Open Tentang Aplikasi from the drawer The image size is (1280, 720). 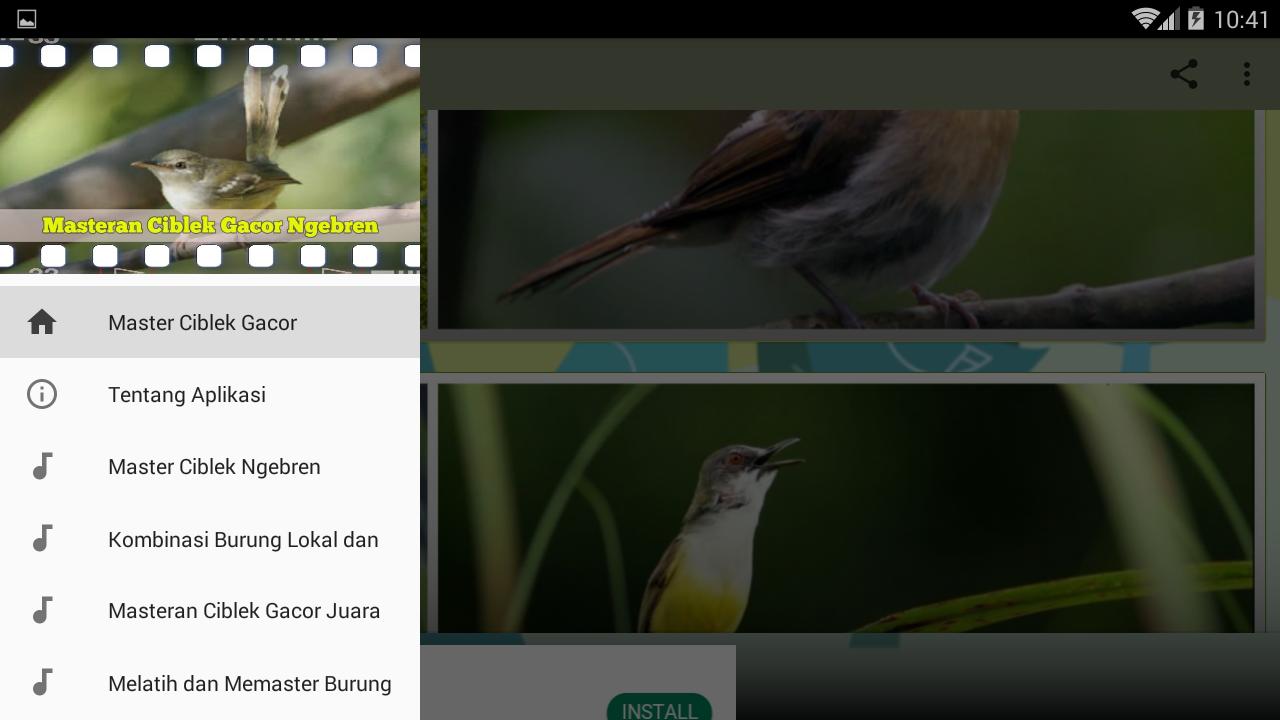210,394
